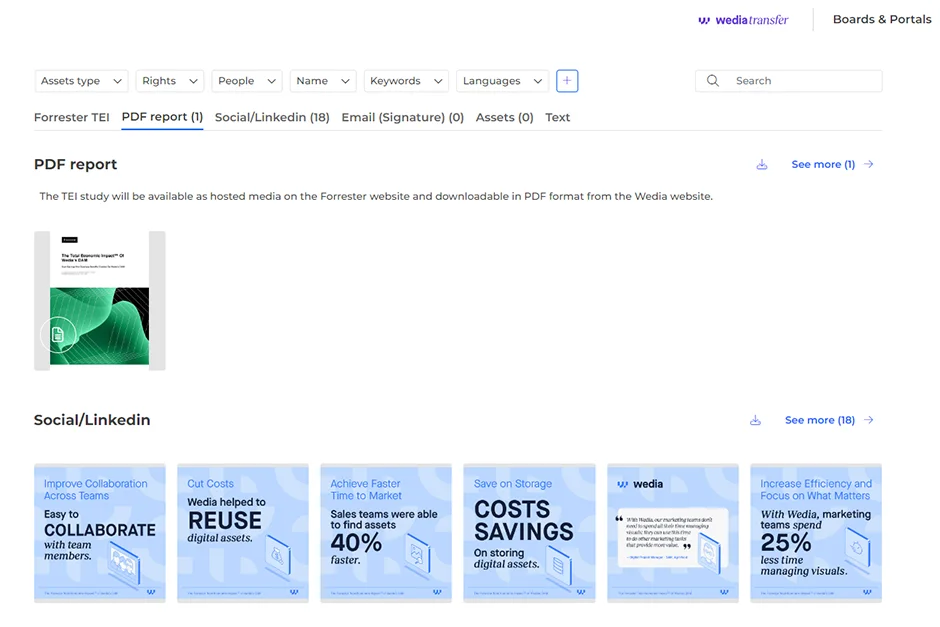Open the People filter dropdown

click(246, 81)
